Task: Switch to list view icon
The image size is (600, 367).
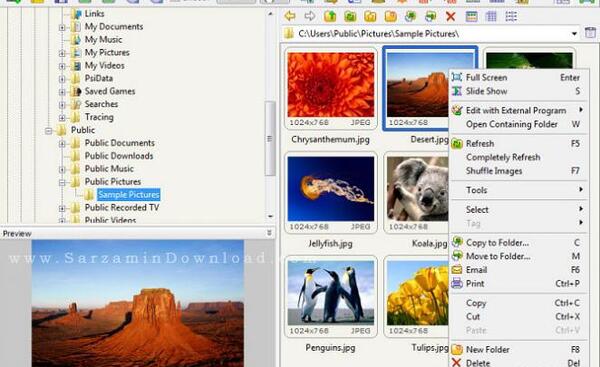Action: pyautogui.click(x=511, y=16)
